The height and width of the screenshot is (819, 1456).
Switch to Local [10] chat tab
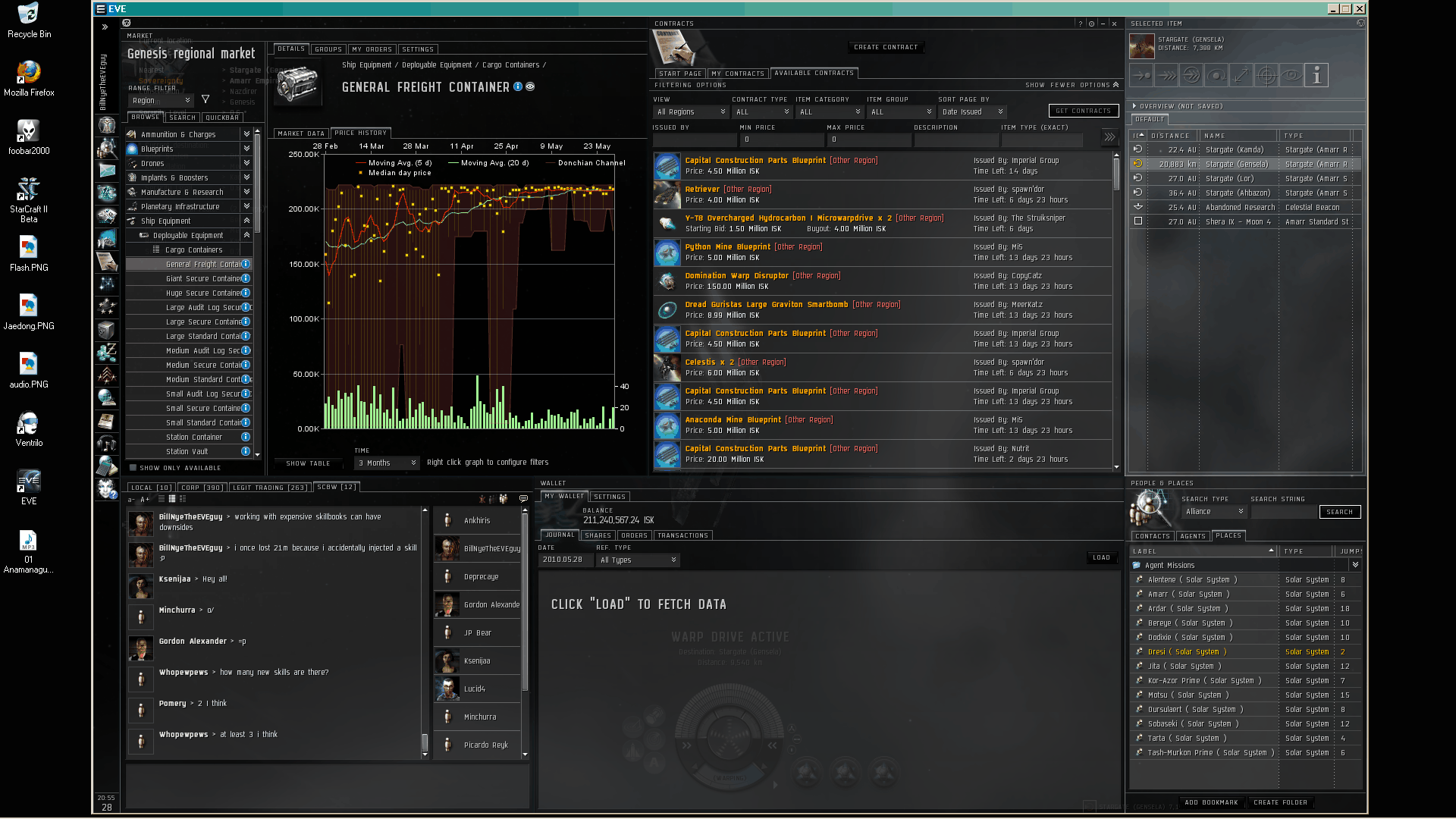coord(150,488)
